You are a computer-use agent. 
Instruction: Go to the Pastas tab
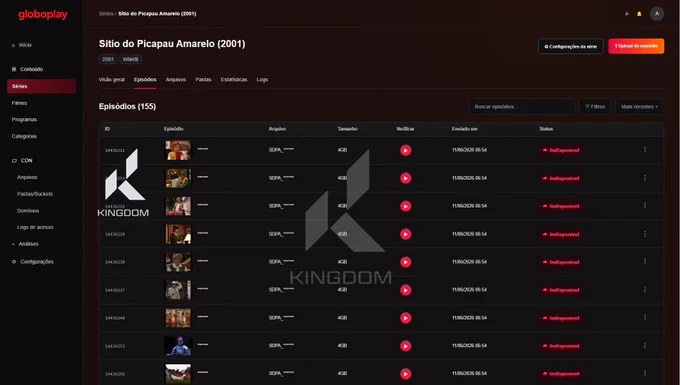click(203, 80)
